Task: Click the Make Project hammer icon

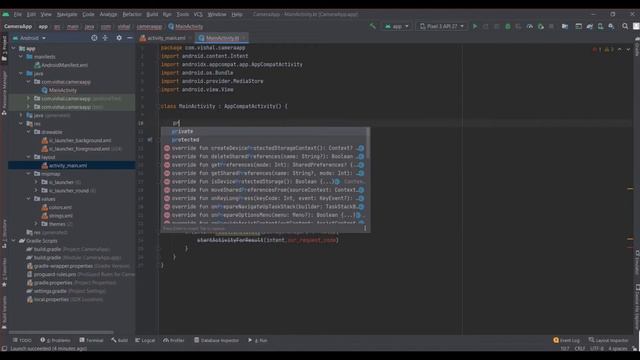Action: 373,26
